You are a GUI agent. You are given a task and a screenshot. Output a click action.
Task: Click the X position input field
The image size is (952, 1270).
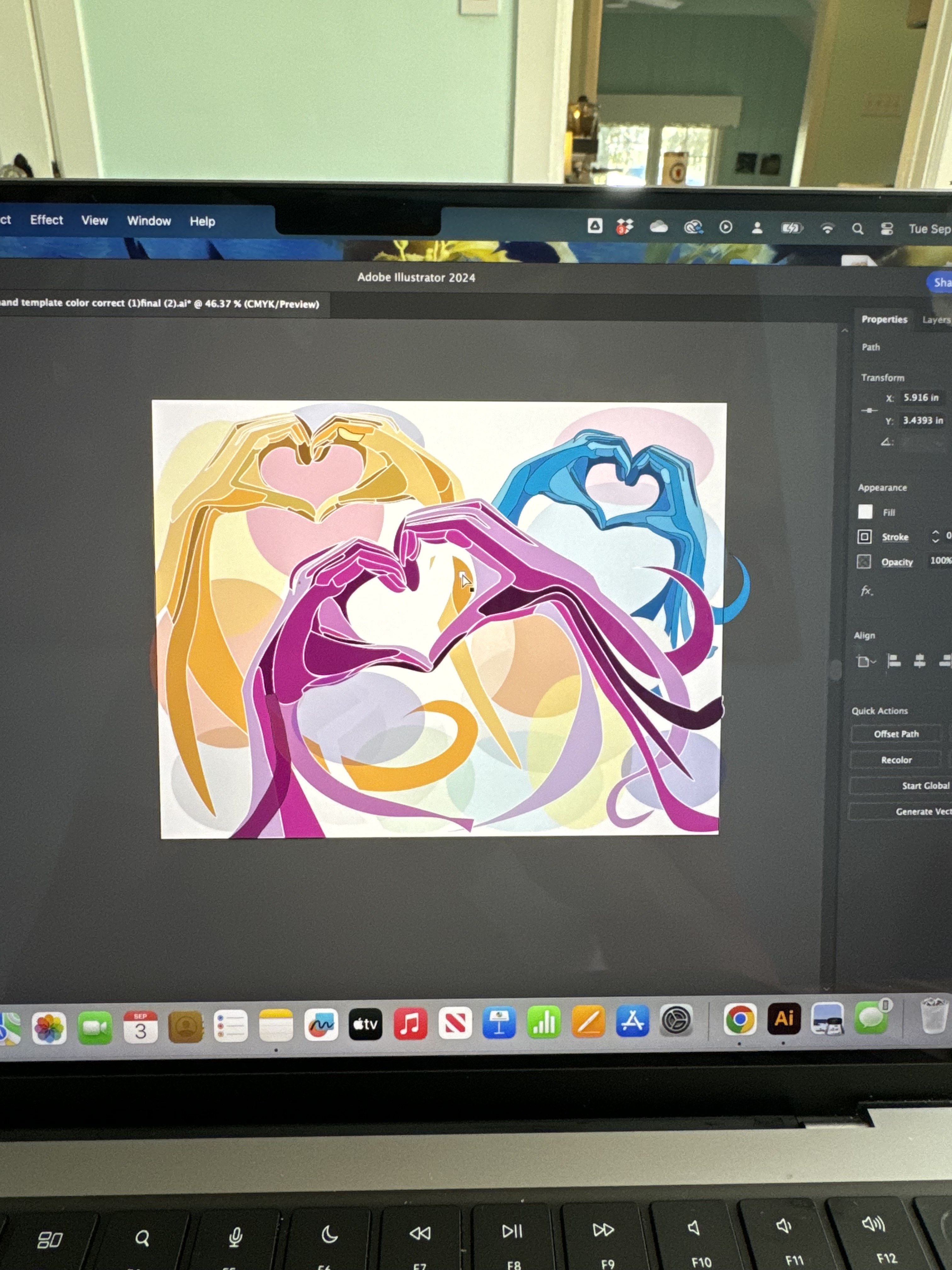tap(921, 397)
